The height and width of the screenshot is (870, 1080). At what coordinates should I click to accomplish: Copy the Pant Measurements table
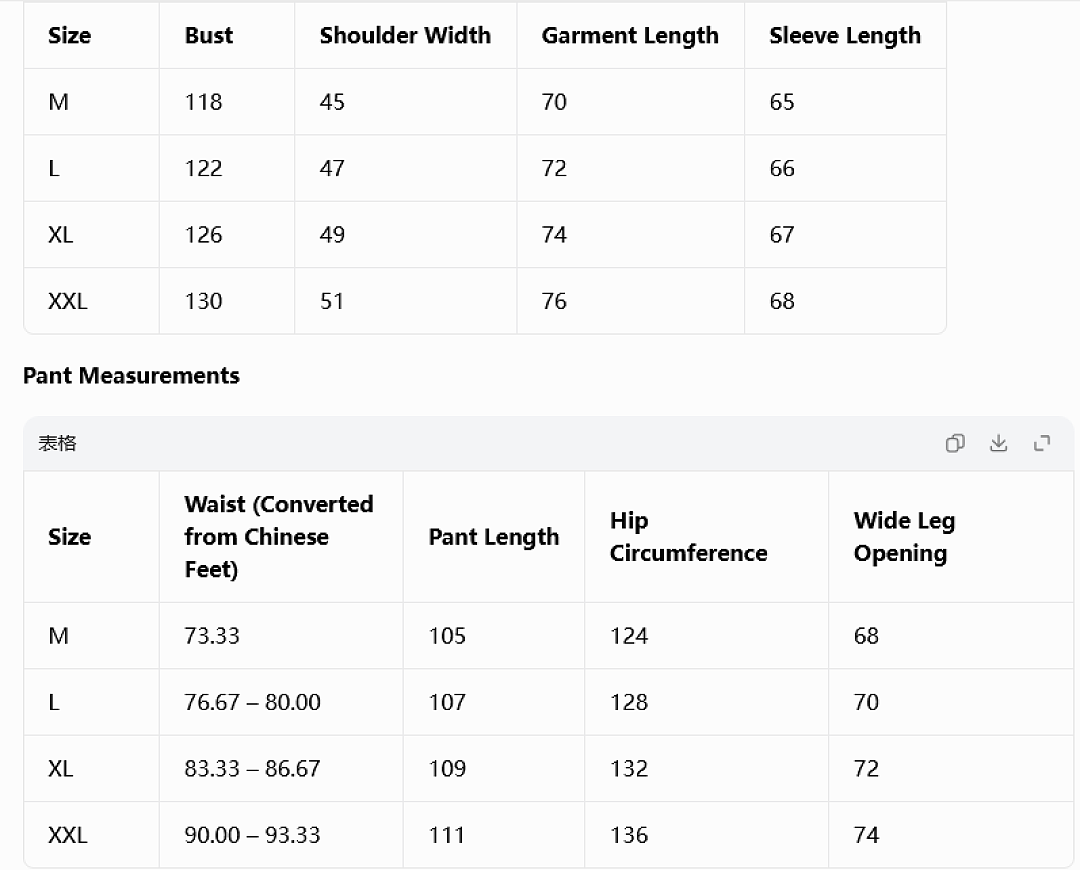955,443
